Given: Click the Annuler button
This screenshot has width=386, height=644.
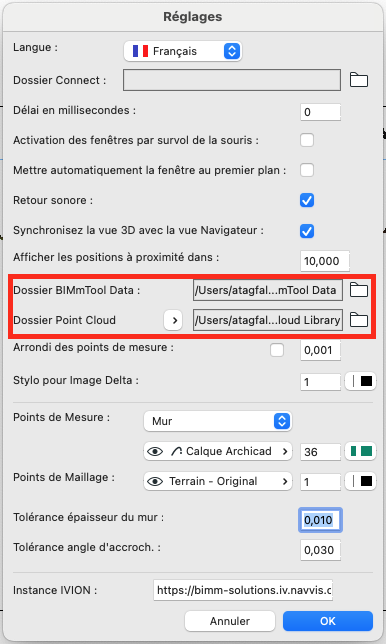Looking at the screenshot, I should (230, 621).
